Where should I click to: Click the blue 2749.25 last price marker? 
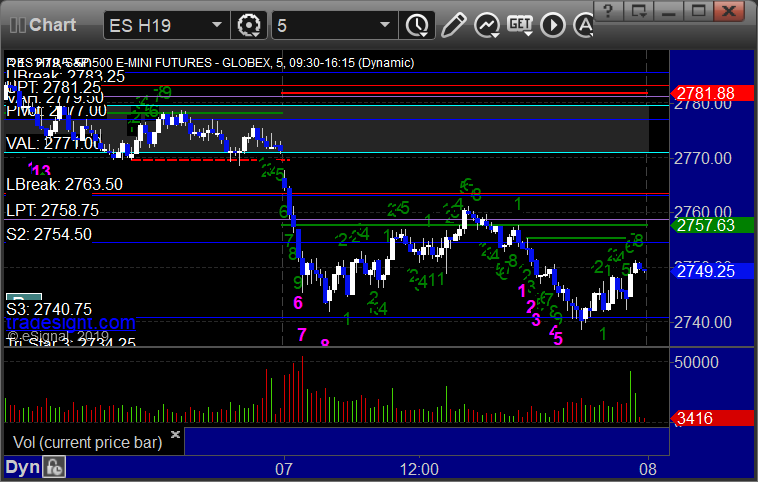point(712,271)
